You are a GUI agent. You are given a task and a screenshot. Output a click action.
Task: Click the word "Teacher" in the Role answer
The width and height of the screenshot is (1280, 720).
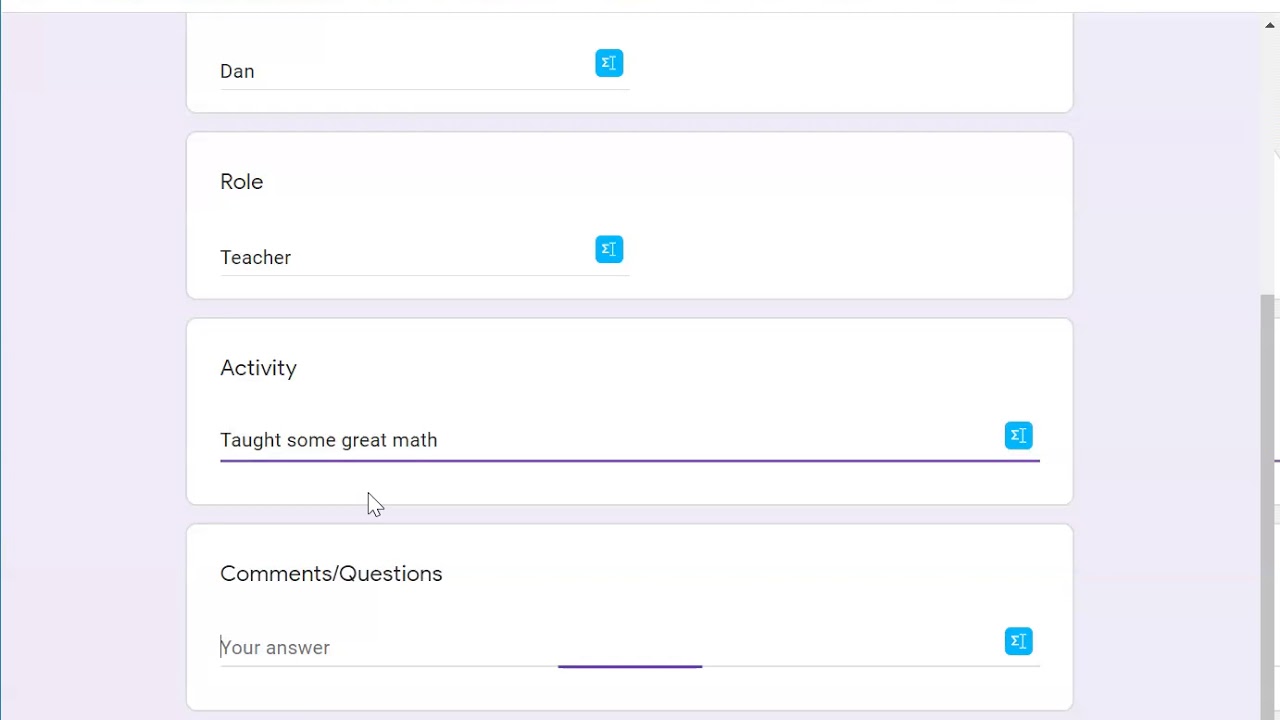(x=255, y=257)
